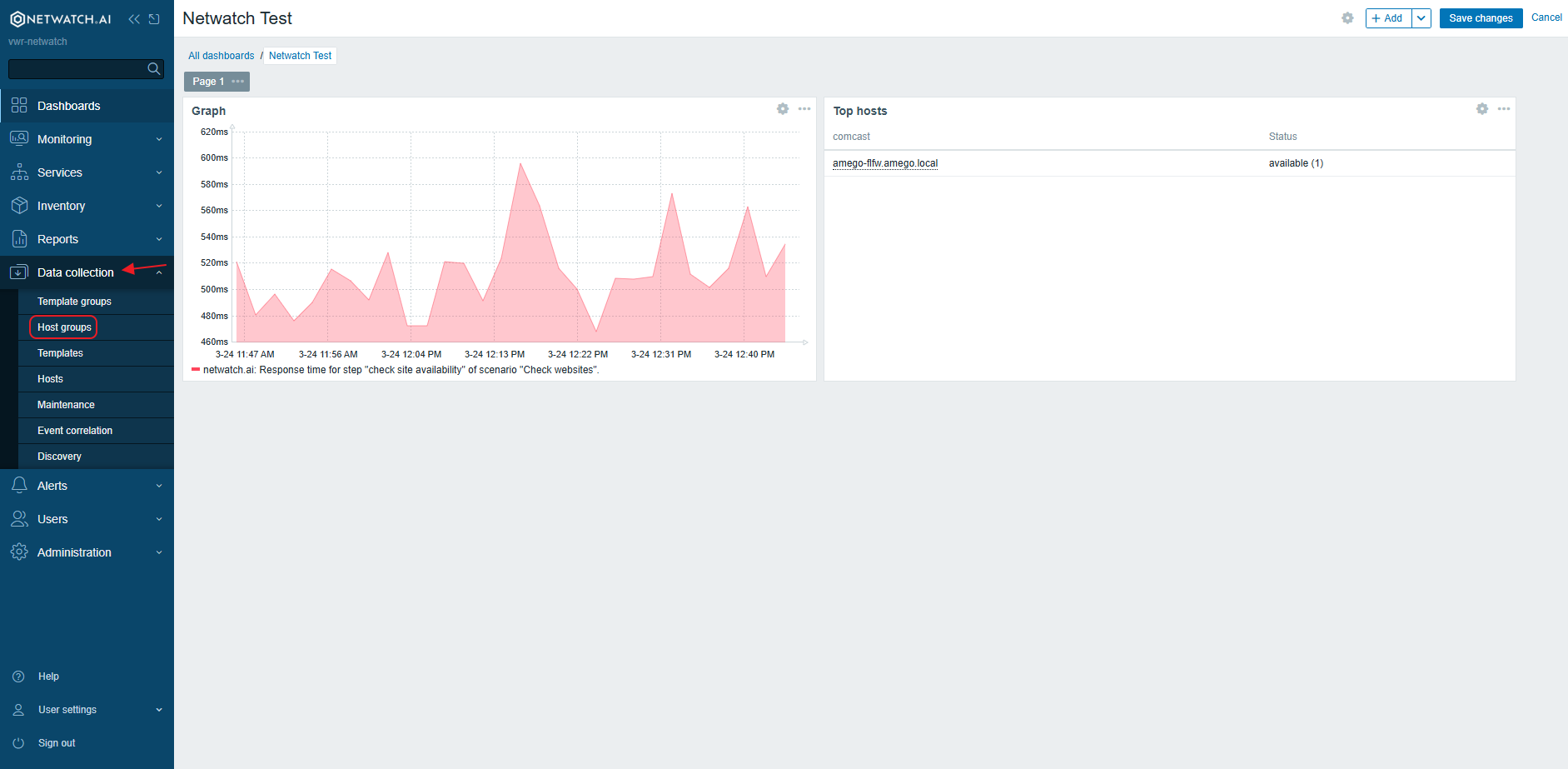The width and height of the screenshot is (1568, 769).
Task: Open Top hosts widget gear settings
Action: 1481,109
